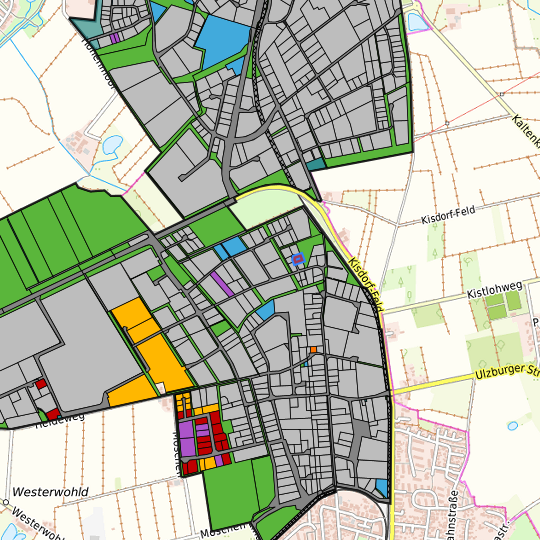Click the Kisdorf-Feld label along the yellow road

tap(365, 284)
